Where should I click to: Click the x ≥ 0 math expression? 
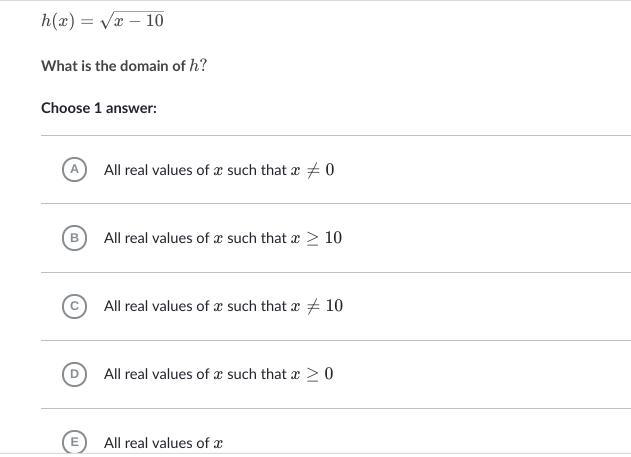pyautogui.click(x=312, y=374)
